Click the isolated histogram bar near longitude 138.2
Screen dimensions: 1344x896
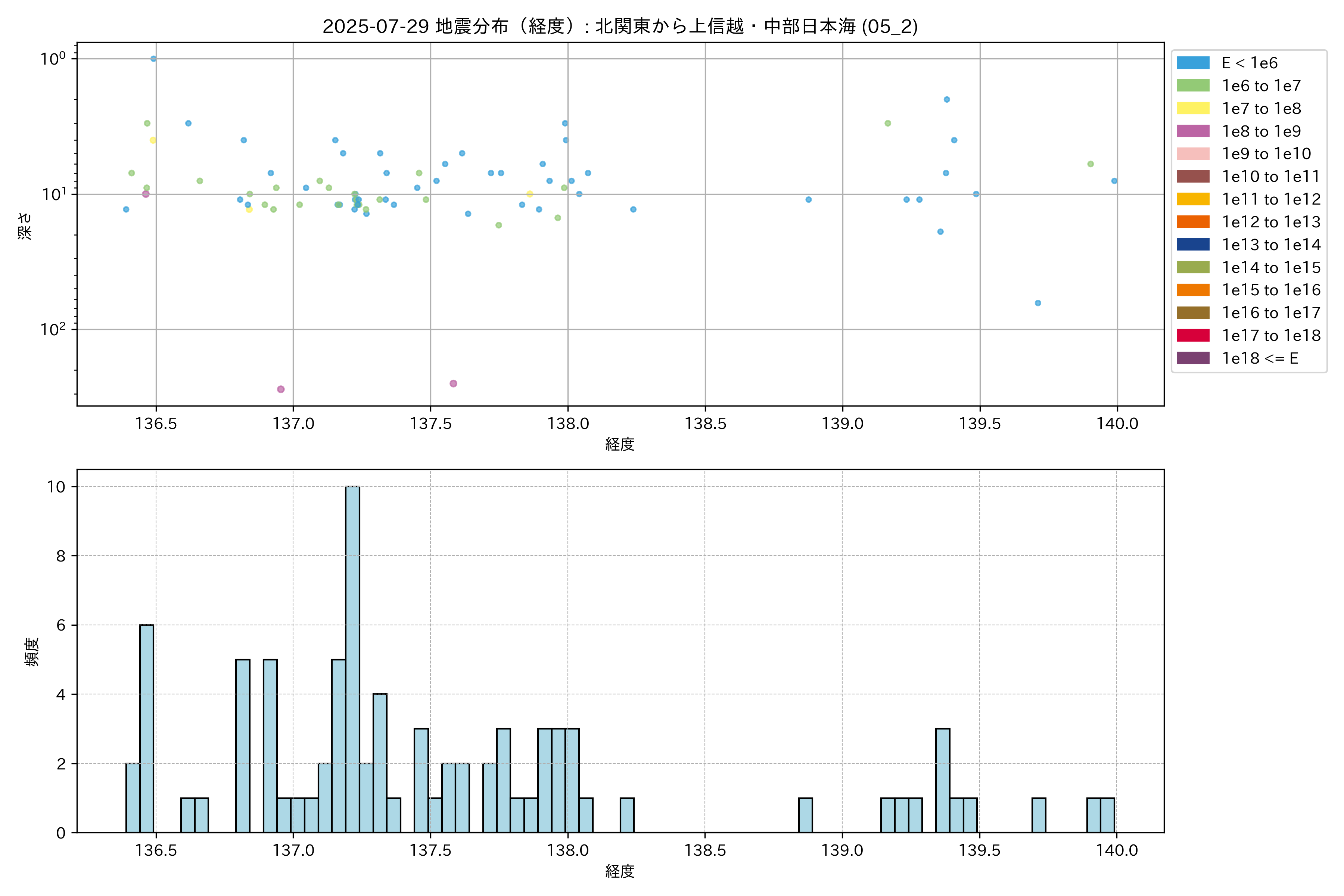pyautogui.click(x=627, y=815)
